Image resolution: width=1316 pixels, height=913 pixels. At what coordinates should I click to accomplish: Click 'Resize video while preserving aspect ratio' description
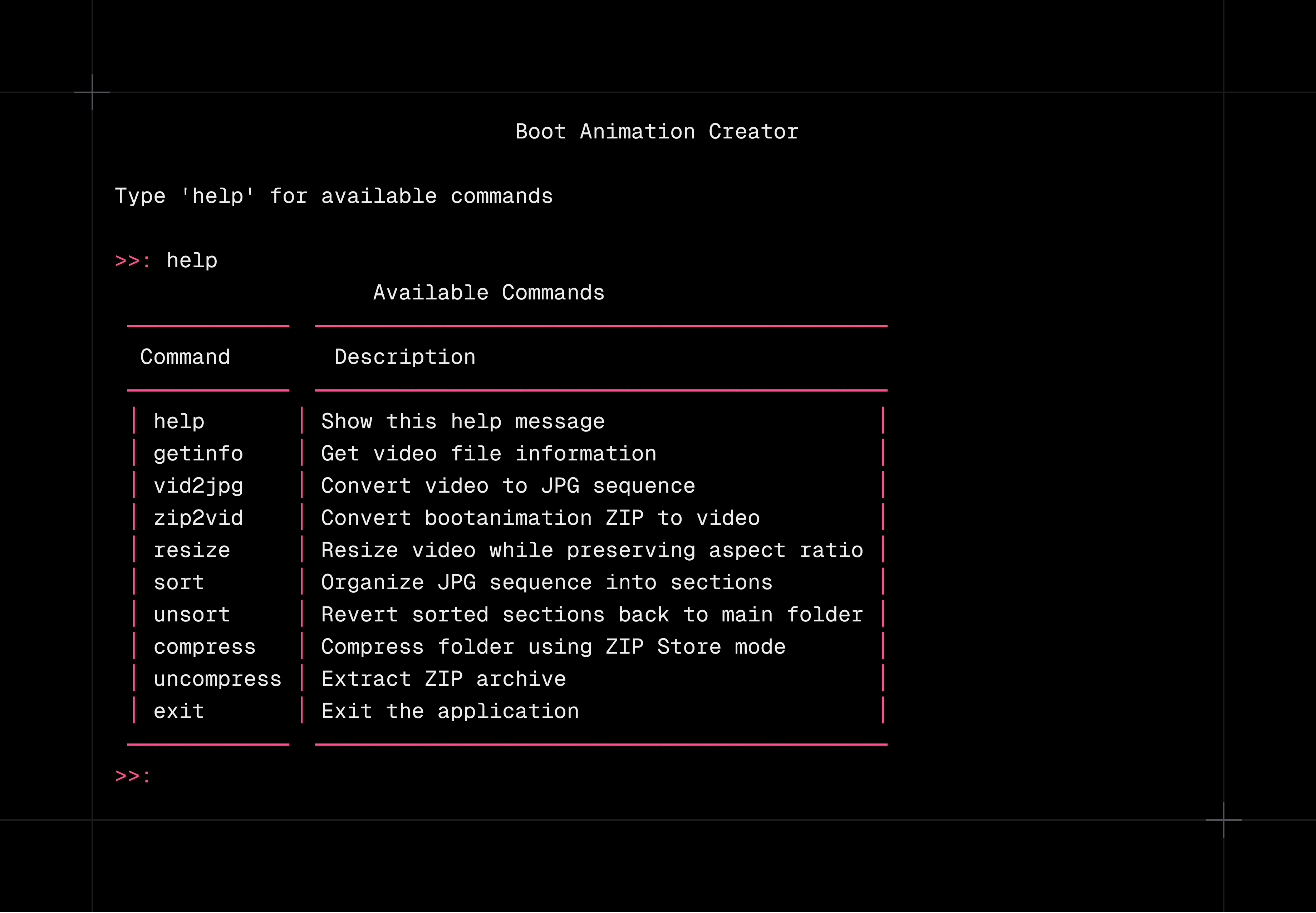592,550
